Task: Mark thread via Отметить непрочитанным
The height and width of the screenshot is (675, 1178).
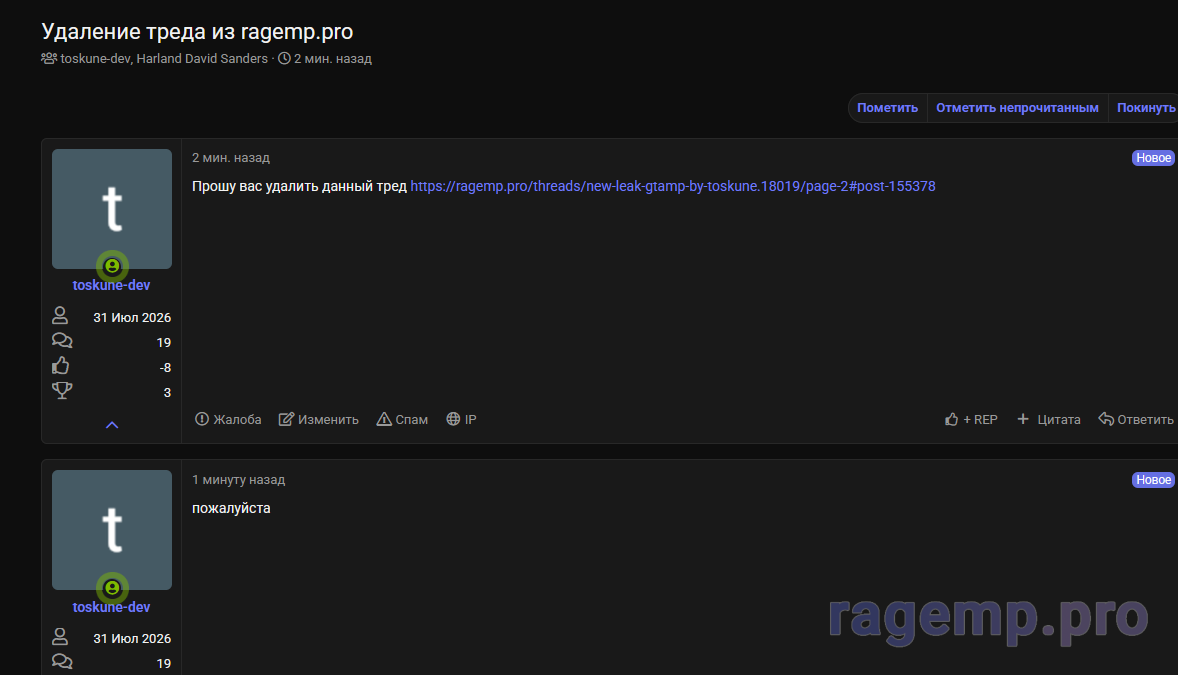Action: point(1017,107)
